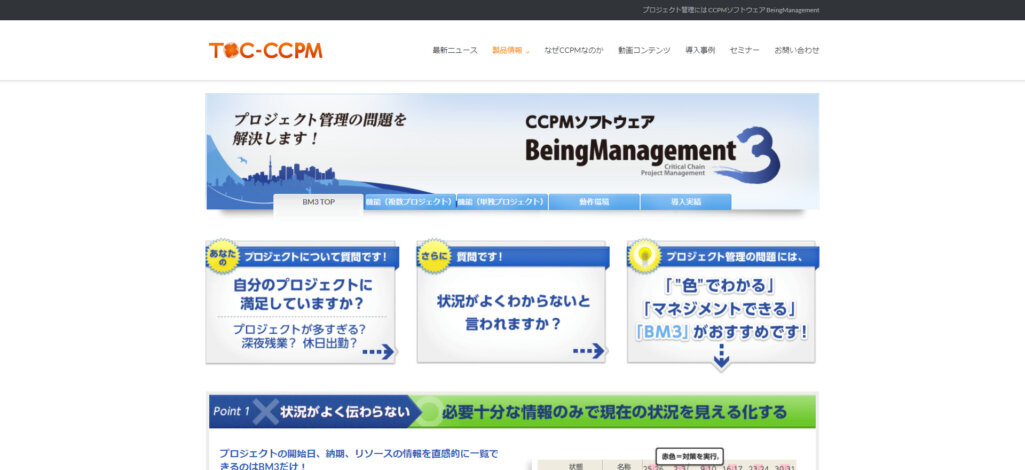Open 導入事例 in navigation
The height and width of the screenshot is (470, 1025).
(699, 50)
